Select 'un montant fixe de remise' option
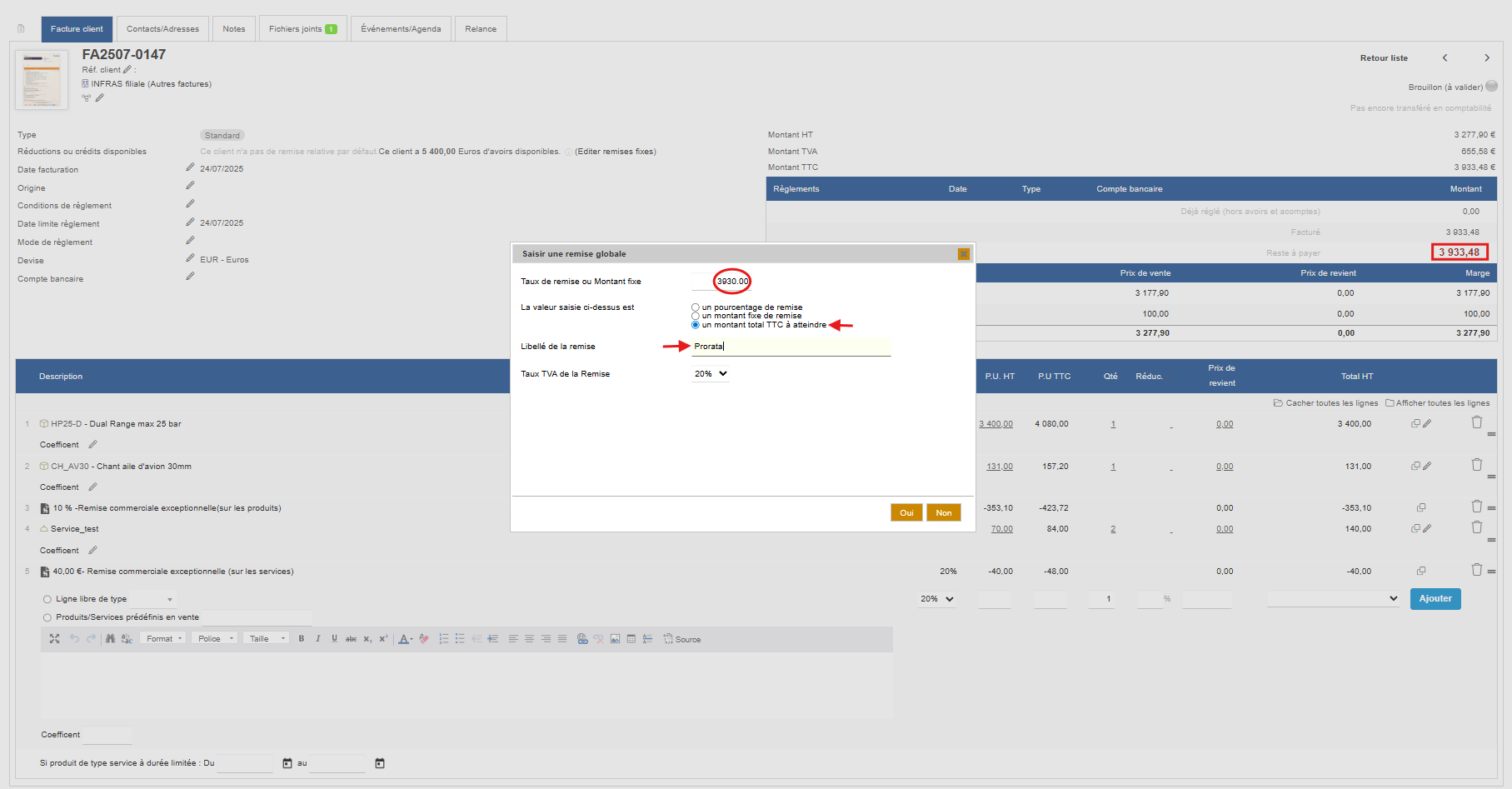The image size is (1512, 789). coord(696,316)
